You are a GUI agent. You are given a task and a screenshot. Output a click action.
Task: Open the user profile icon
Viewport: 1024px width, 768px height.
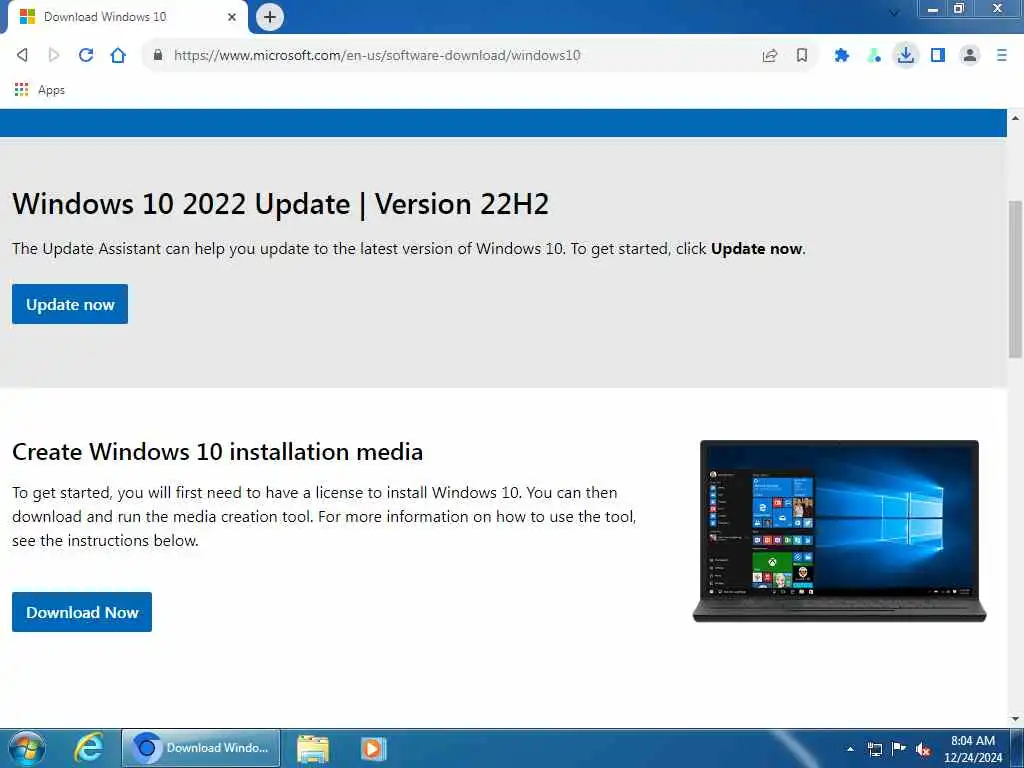pos(970,56)
